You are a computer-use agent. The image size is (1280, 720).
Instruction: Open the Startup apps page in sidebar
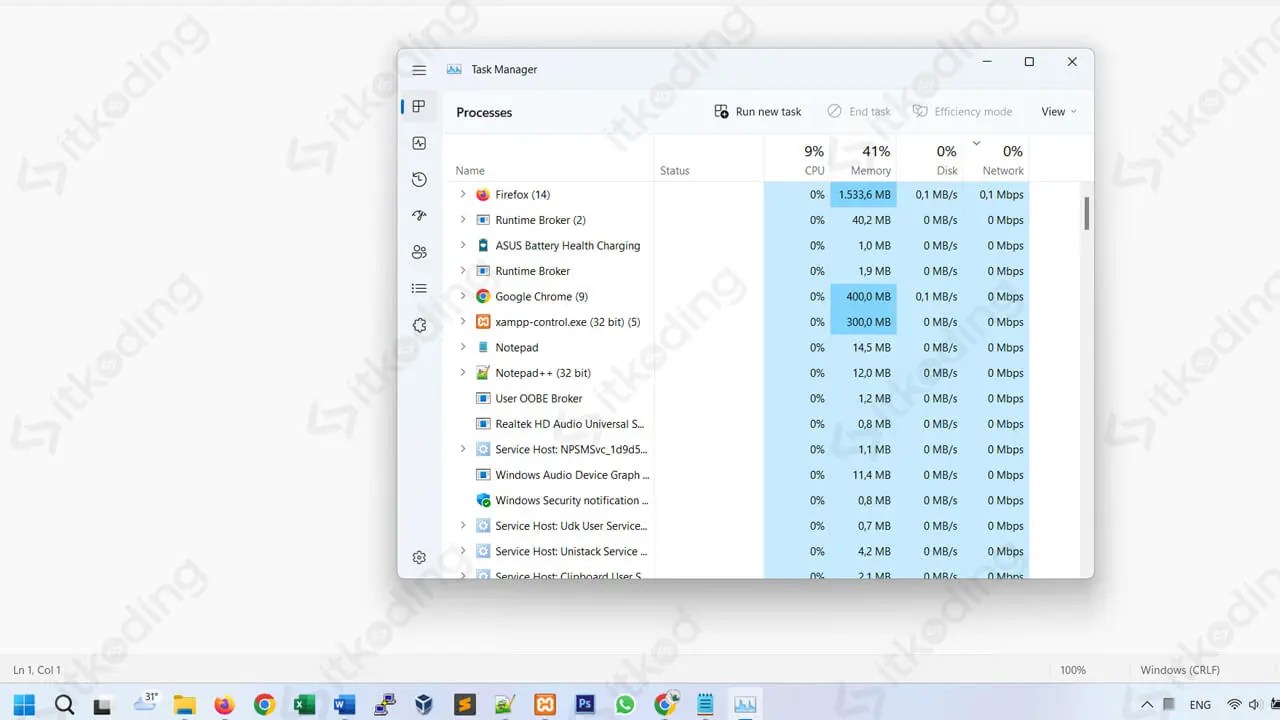pos(419,215)
